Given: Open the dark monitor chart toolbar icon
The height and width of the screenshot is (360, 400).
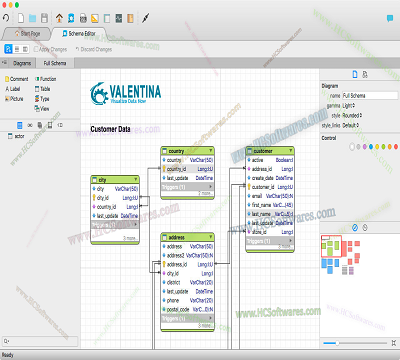Looking at the screenshot, I should click(x=119, y=18).
